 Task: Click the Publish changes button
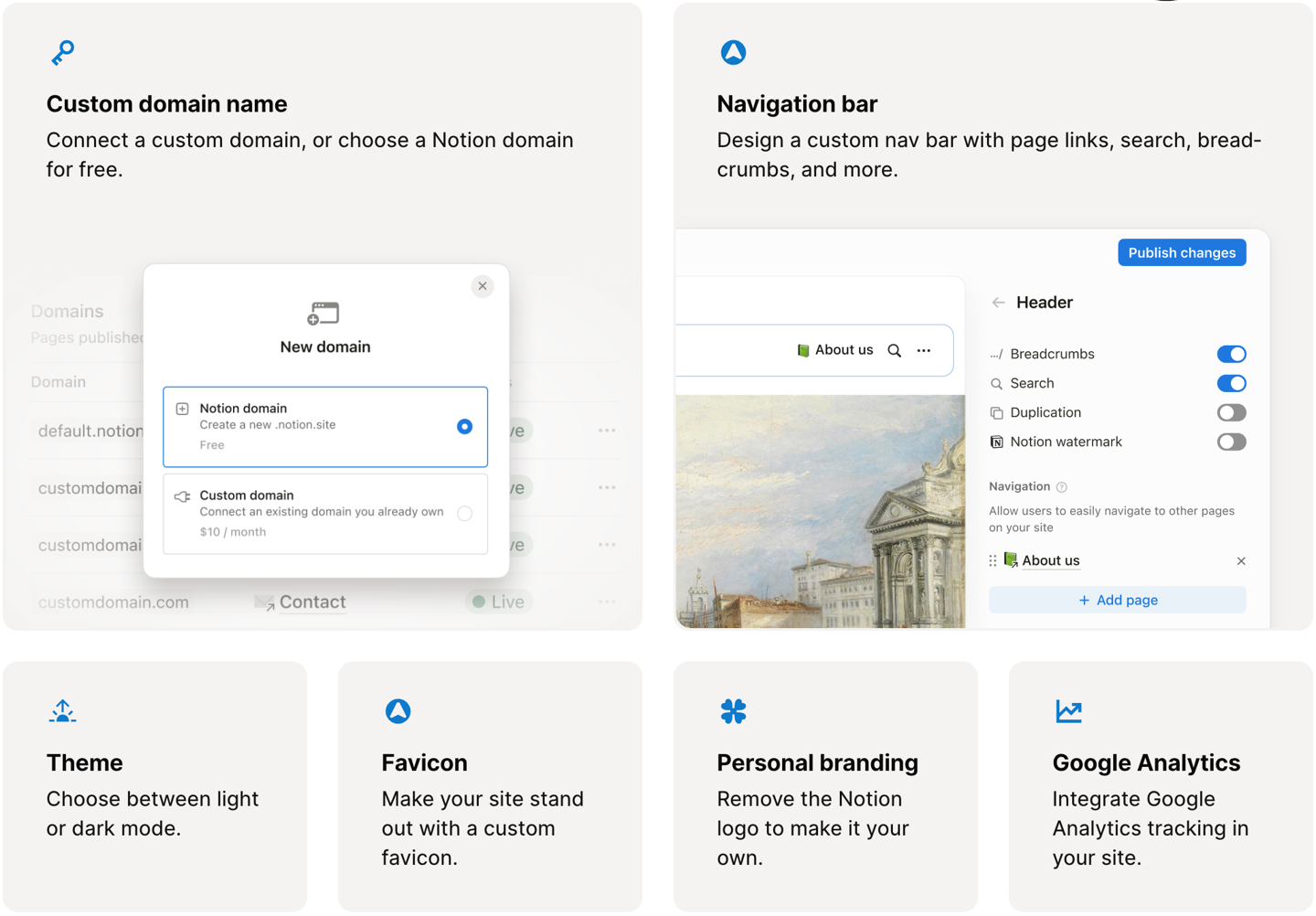tap(1181, 253)
